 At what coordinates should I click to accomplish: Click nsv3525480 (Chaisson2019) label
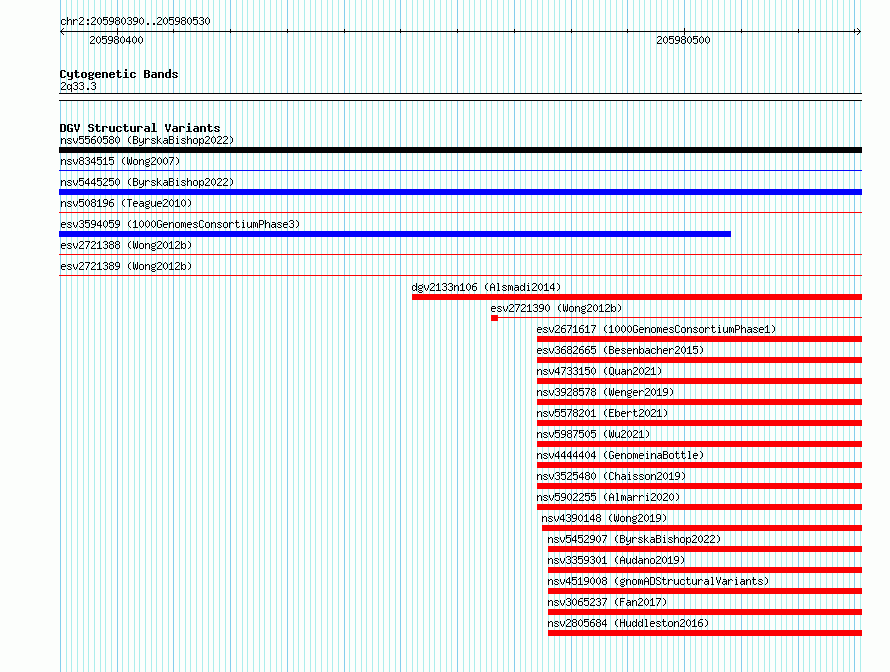(x=611, y=476)
